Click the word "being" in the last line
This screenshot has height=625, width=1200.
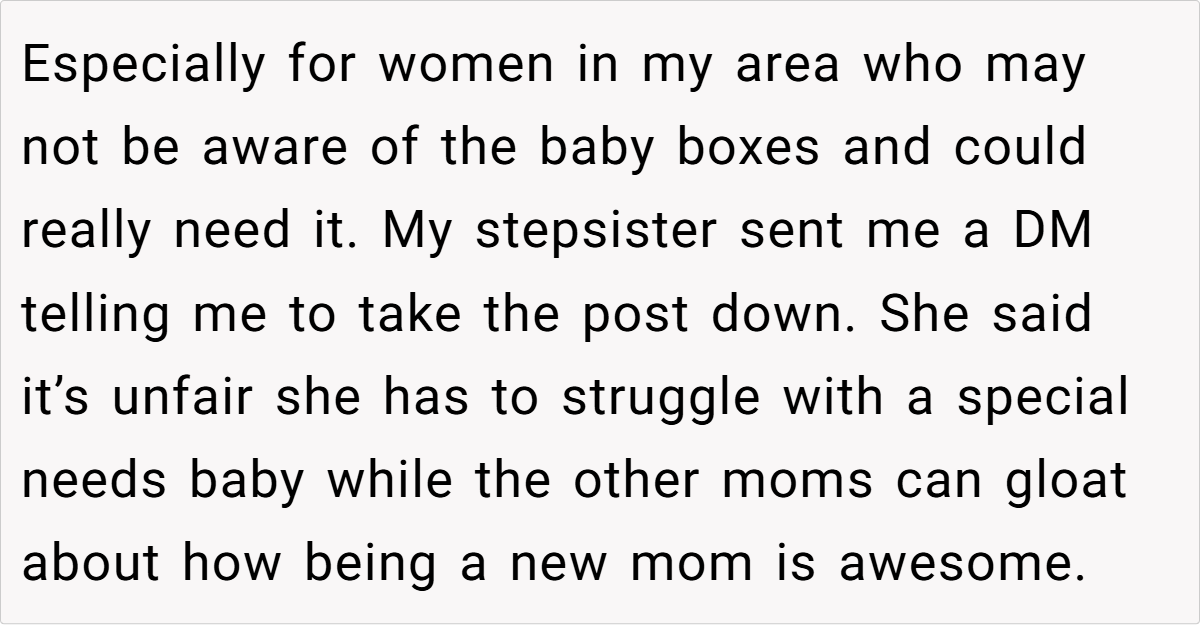pos(371,564)
